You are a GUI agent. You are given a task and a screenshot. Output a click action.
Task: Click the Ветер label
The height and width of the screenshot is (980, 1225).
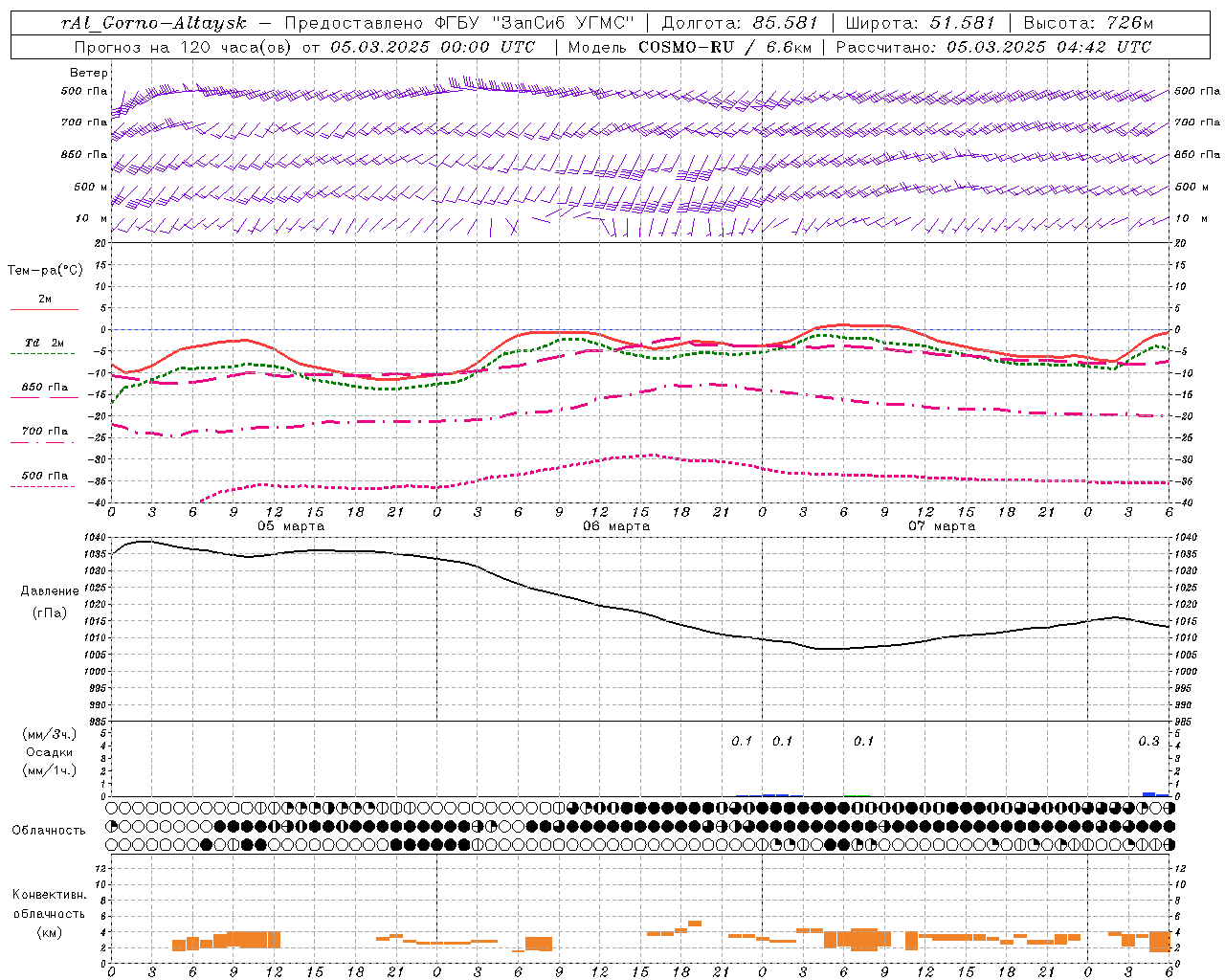(89, 73)
